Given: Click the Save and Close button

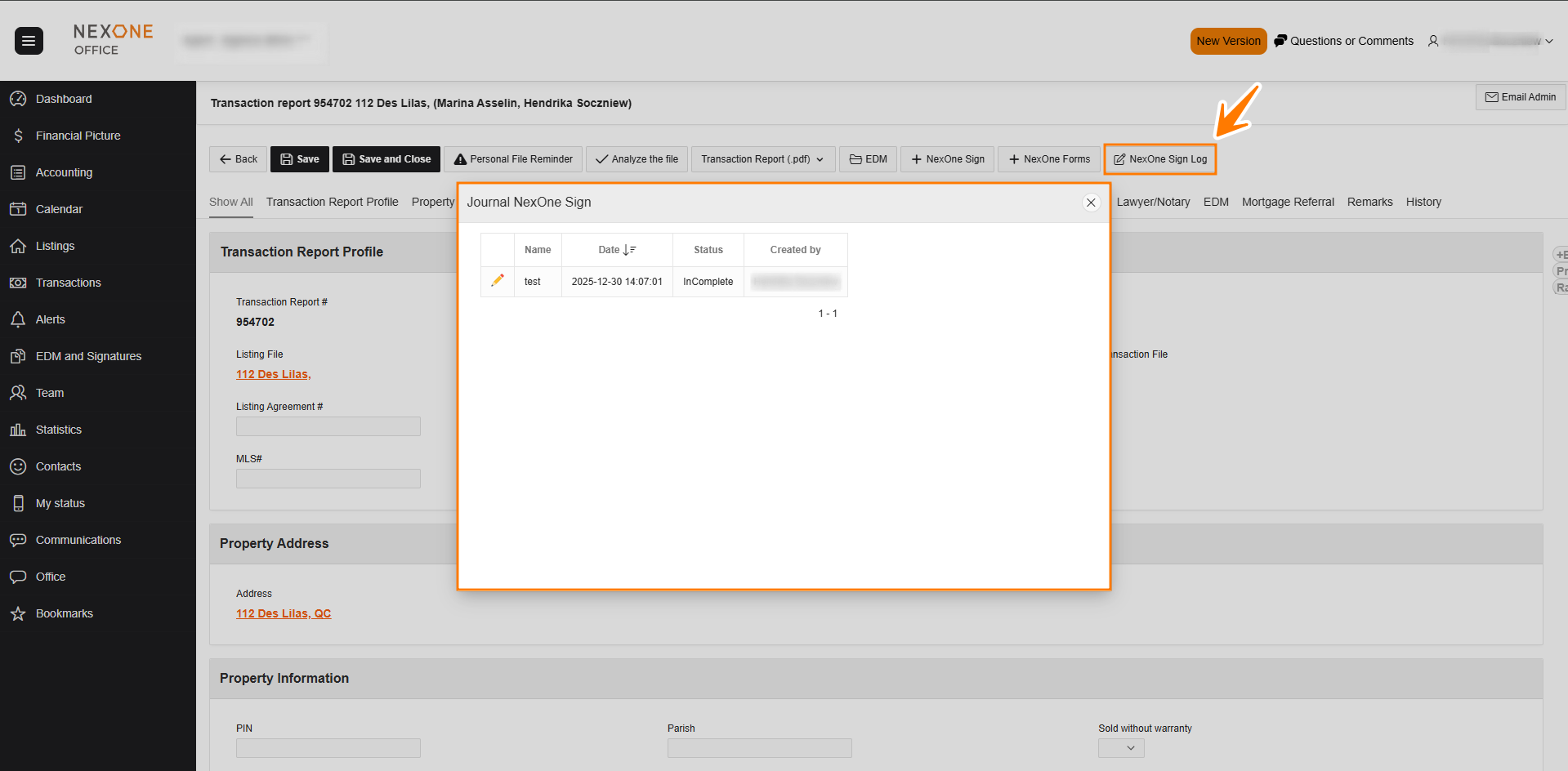Looking at the screenshot, I should click(x=386, y=159).
